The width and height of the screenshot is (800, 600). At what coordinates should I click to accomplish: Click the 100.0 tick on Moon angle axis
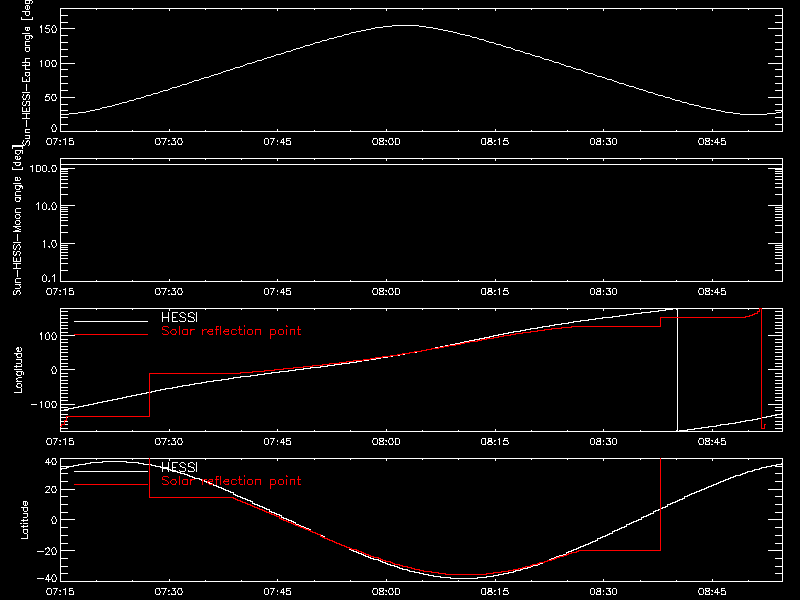43,168
